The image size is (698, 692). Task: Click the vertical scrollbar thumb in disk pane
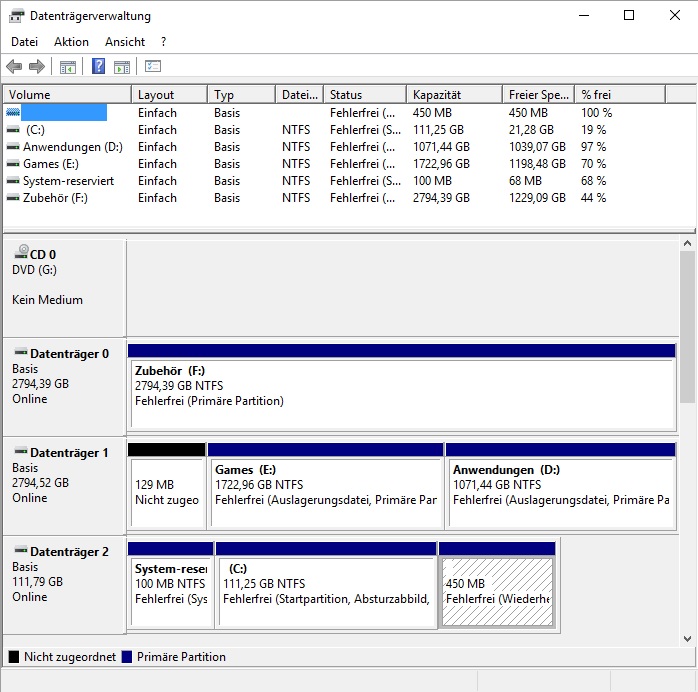687,327
